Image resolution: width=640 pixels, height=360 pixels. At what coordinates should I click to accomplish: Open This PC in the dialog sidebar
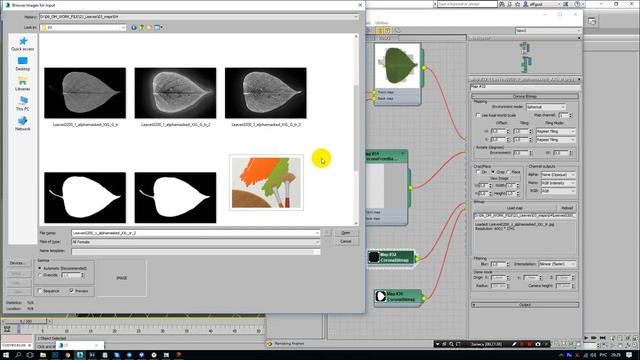coord(23,104)
